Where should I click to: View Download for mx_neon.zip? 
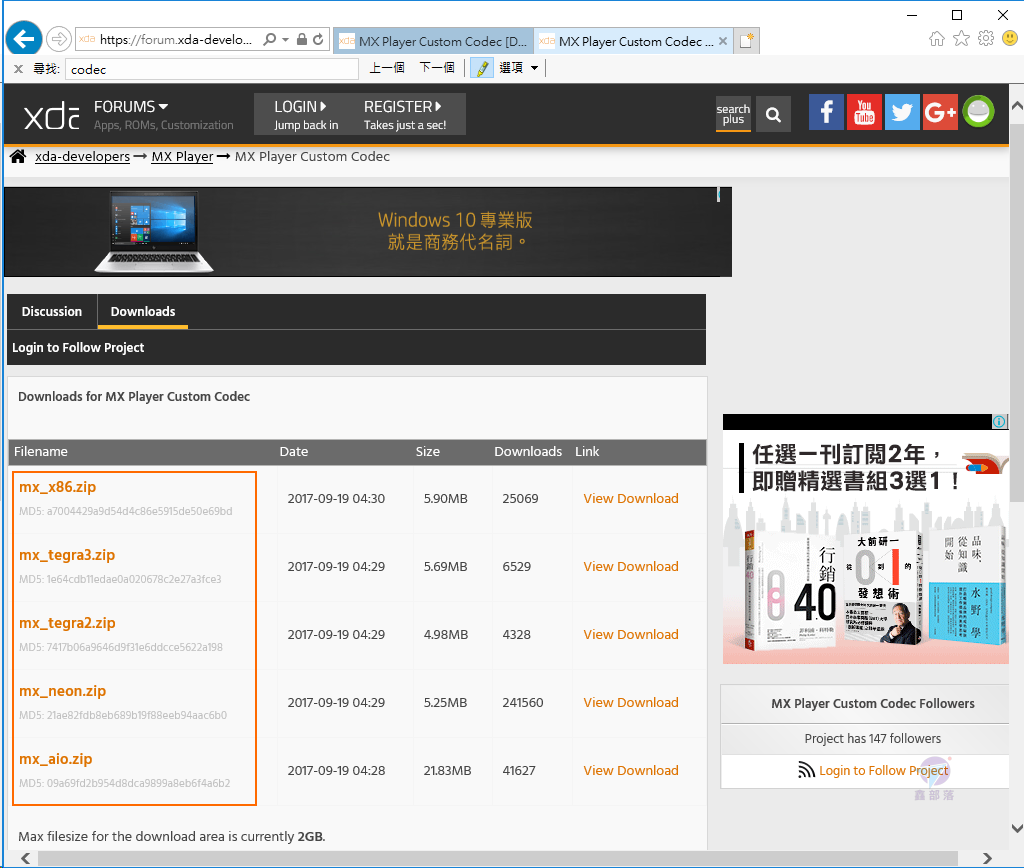(x=631, y=702)
